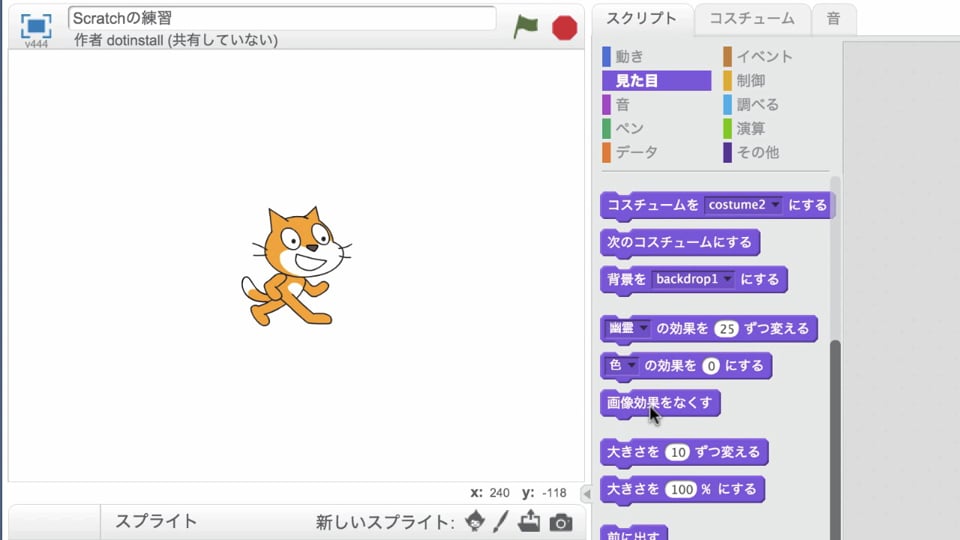Open the 色 effect dropdown

621,366
